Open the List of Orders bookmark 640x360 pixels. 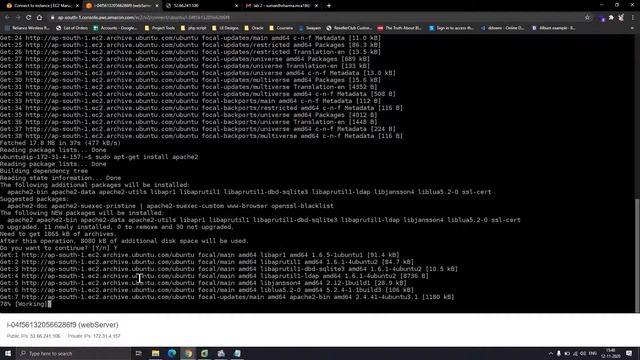pyautogui.click(x=72, y=28)
